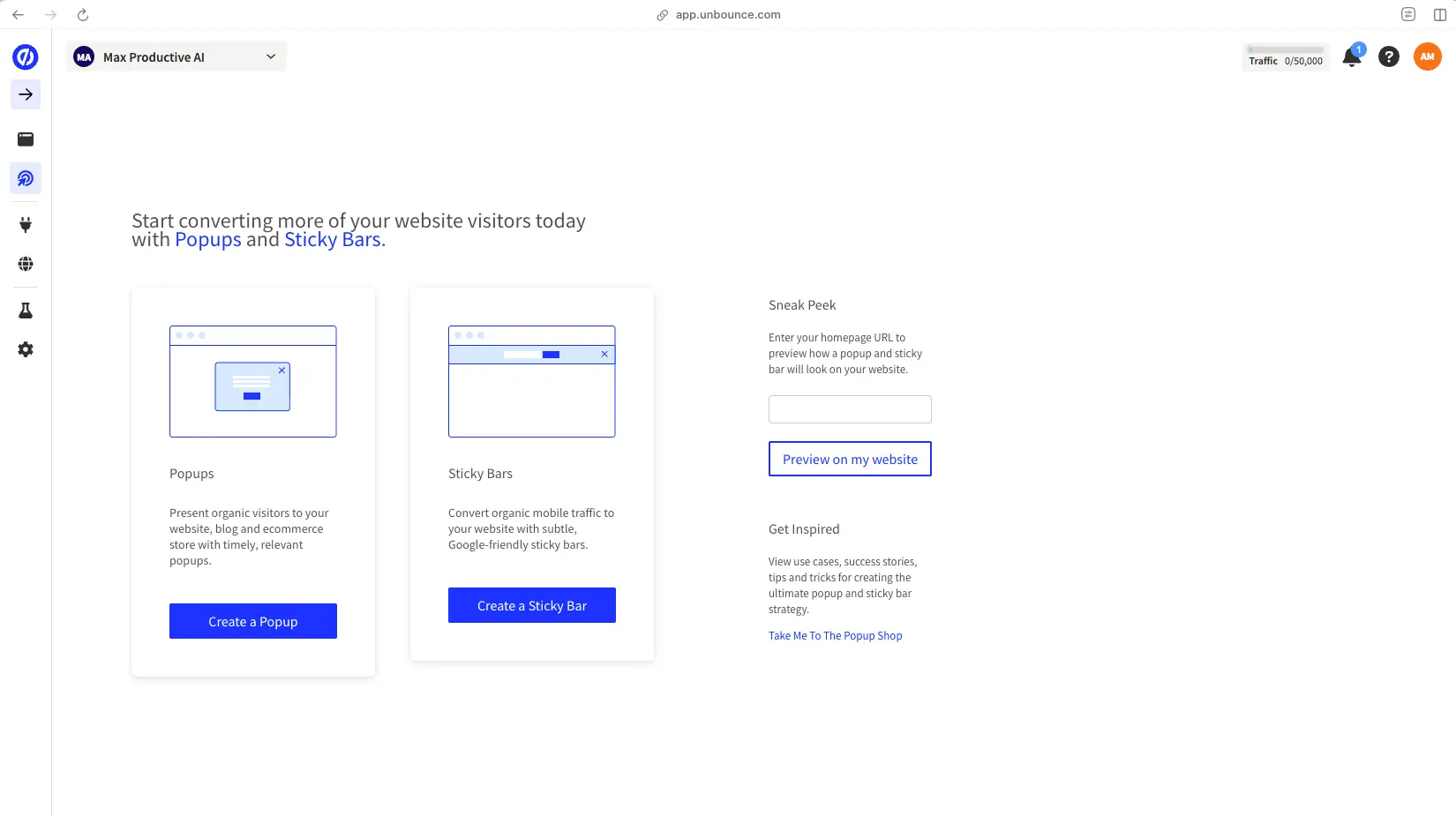
Task: Select the wallet sidebar icon
Action: pos(25,138)
